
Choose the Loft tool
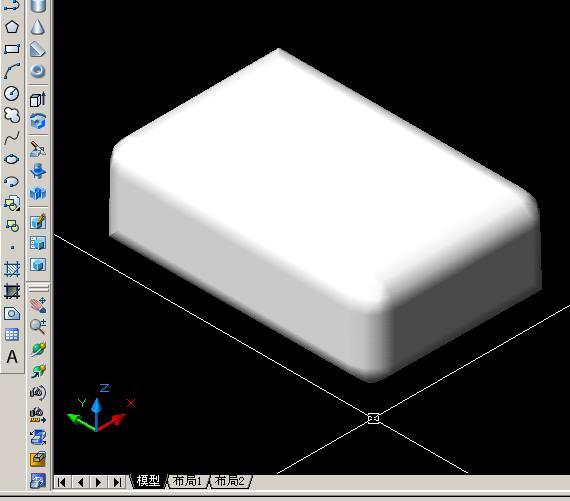coord(38,193)
